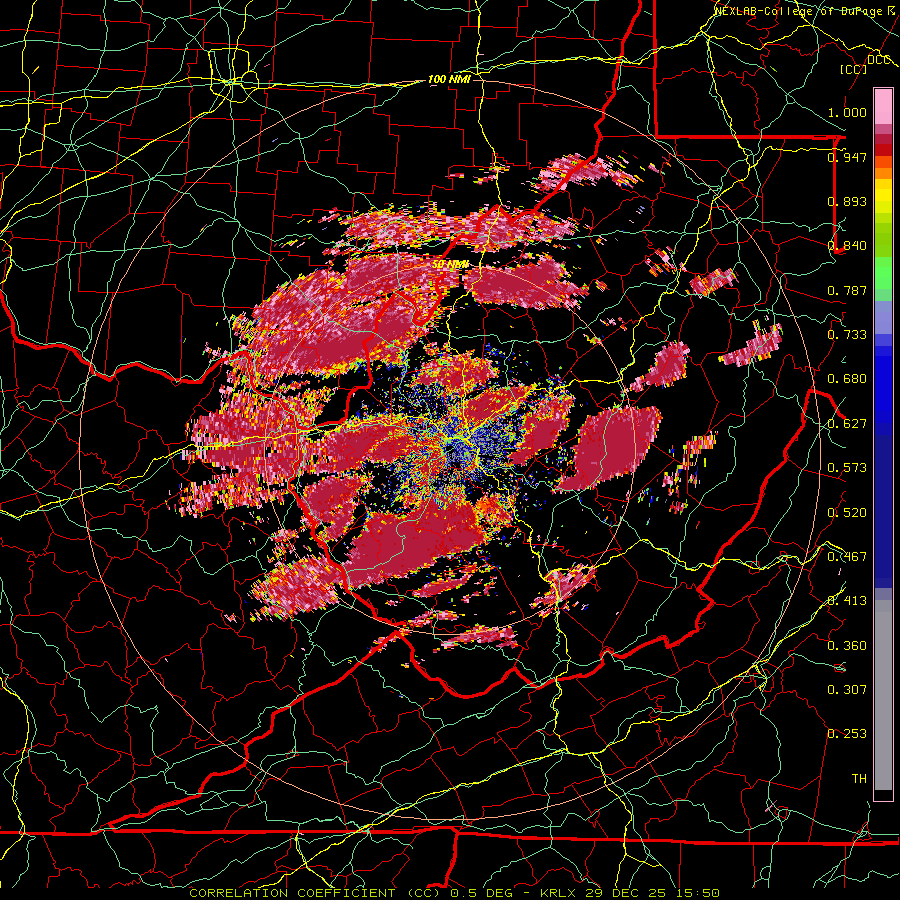Select the 0.733 value on the scale
This screenshot has height=900, width=900.
[847, 334]
